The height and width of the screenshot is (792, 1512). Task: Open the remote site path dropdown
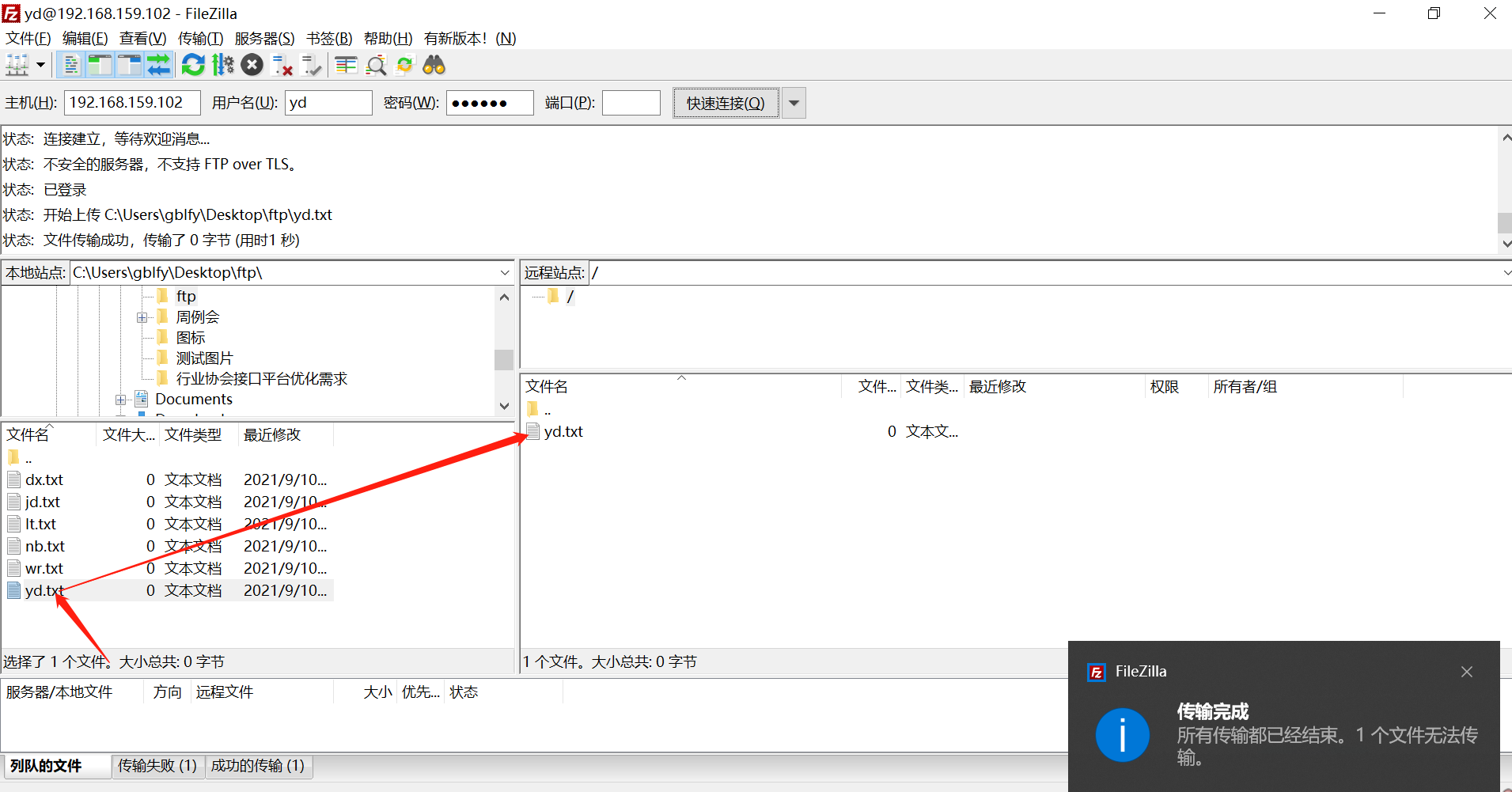[1506, 273]
